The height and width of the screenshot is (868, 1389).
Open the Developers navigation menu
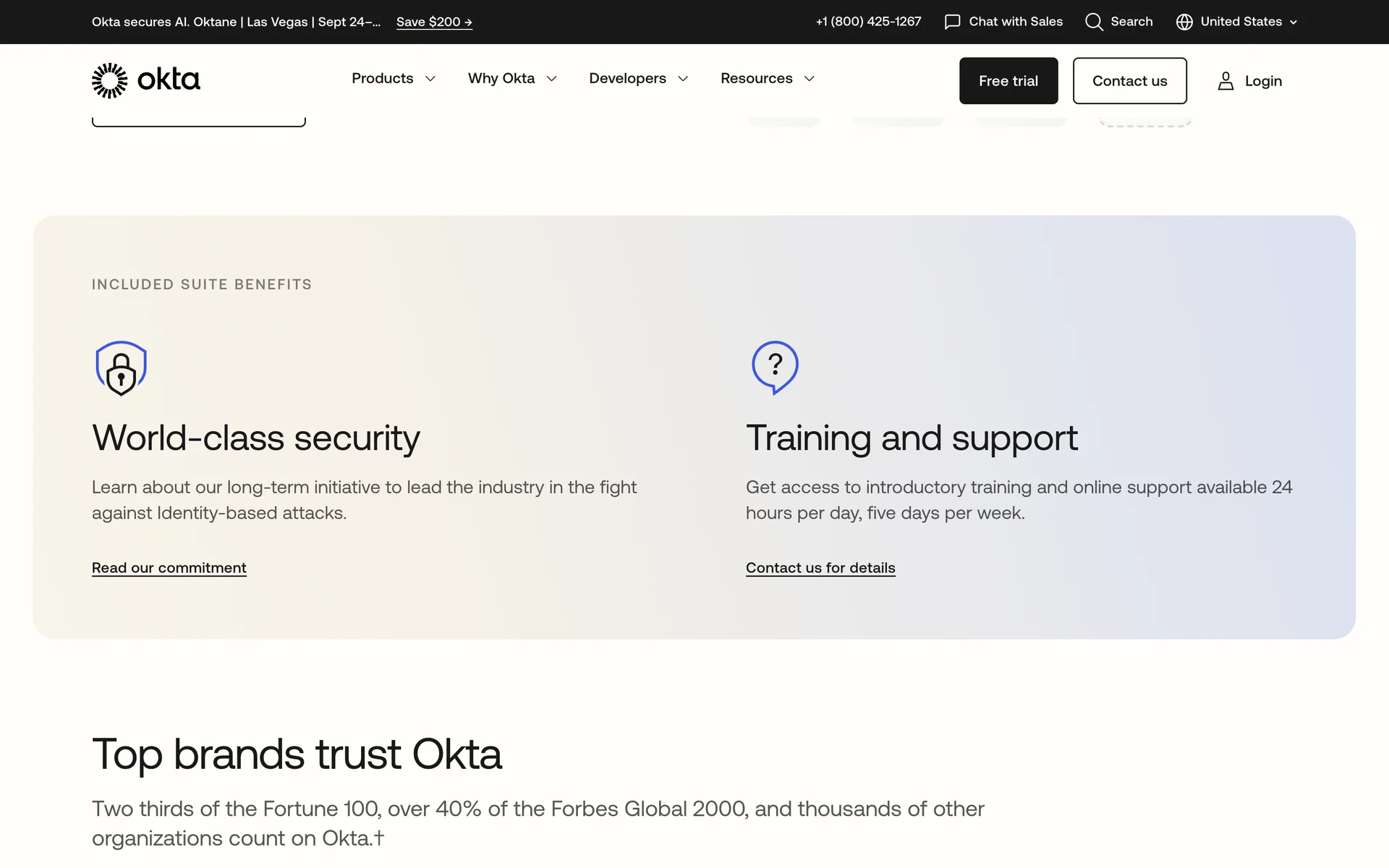click(x=627, y=78)
